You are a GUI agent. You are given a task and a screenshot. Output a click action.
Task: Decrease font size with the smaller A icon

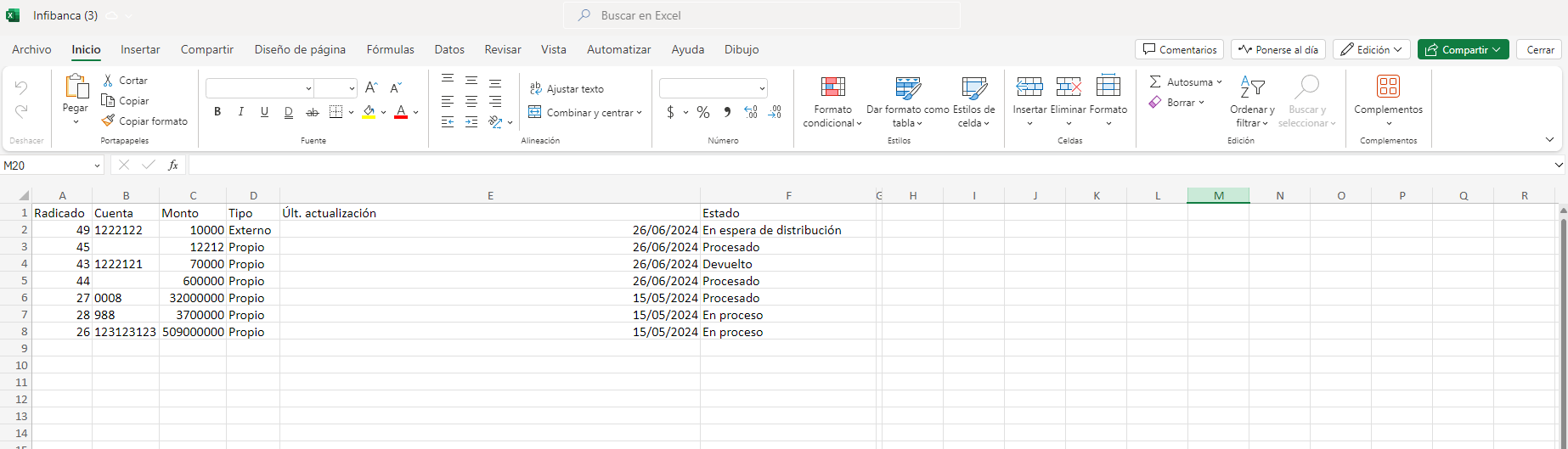point(396,87)
